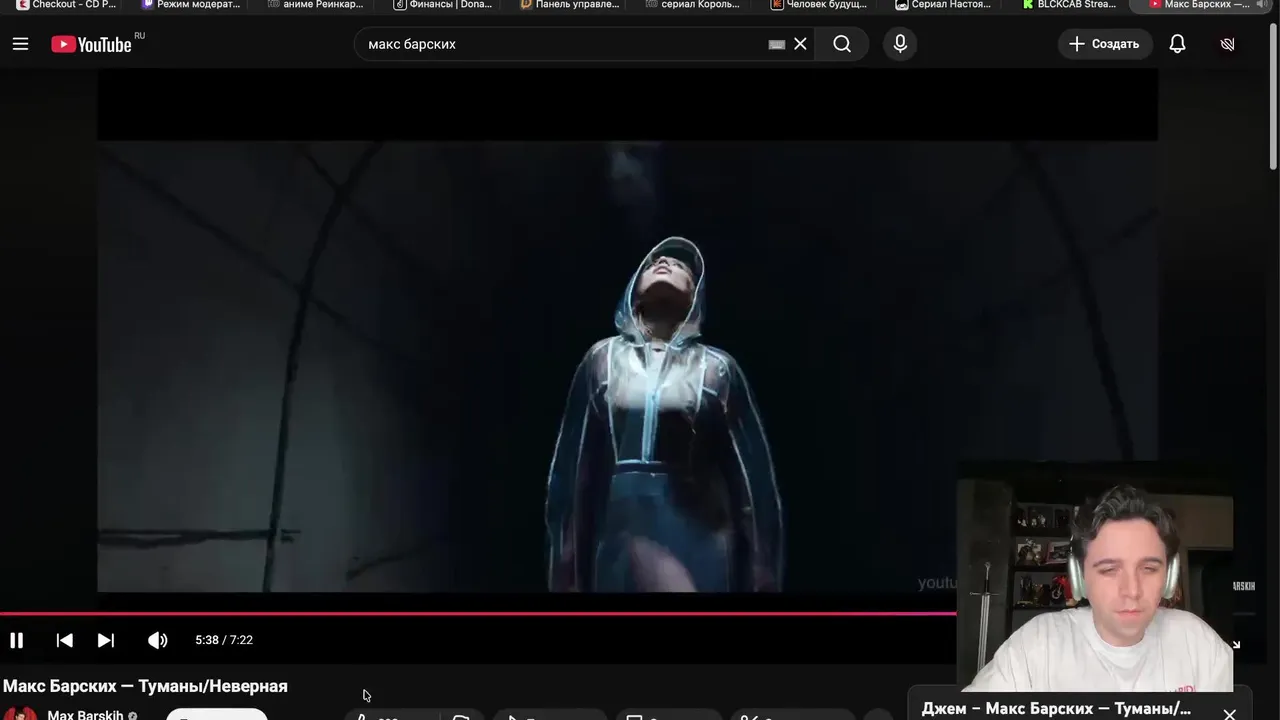1280x720 pixels.
Task: Switch to the аниме Реинкар... browser tab
Action: (316, 5)
